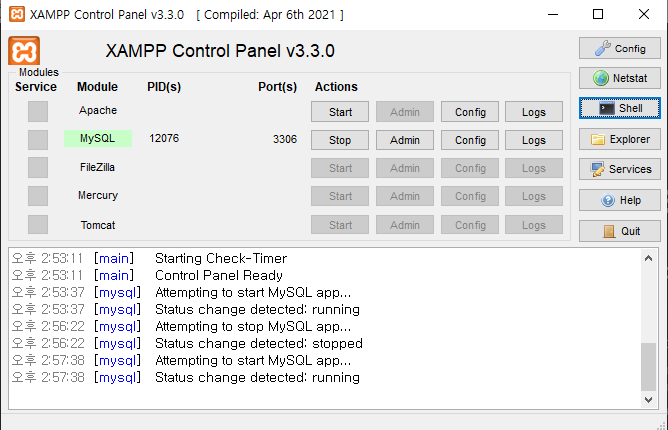This screenshot has height=430, width=668.
Task: Click the Mercury Start button
Action: (x=340, y=196)
